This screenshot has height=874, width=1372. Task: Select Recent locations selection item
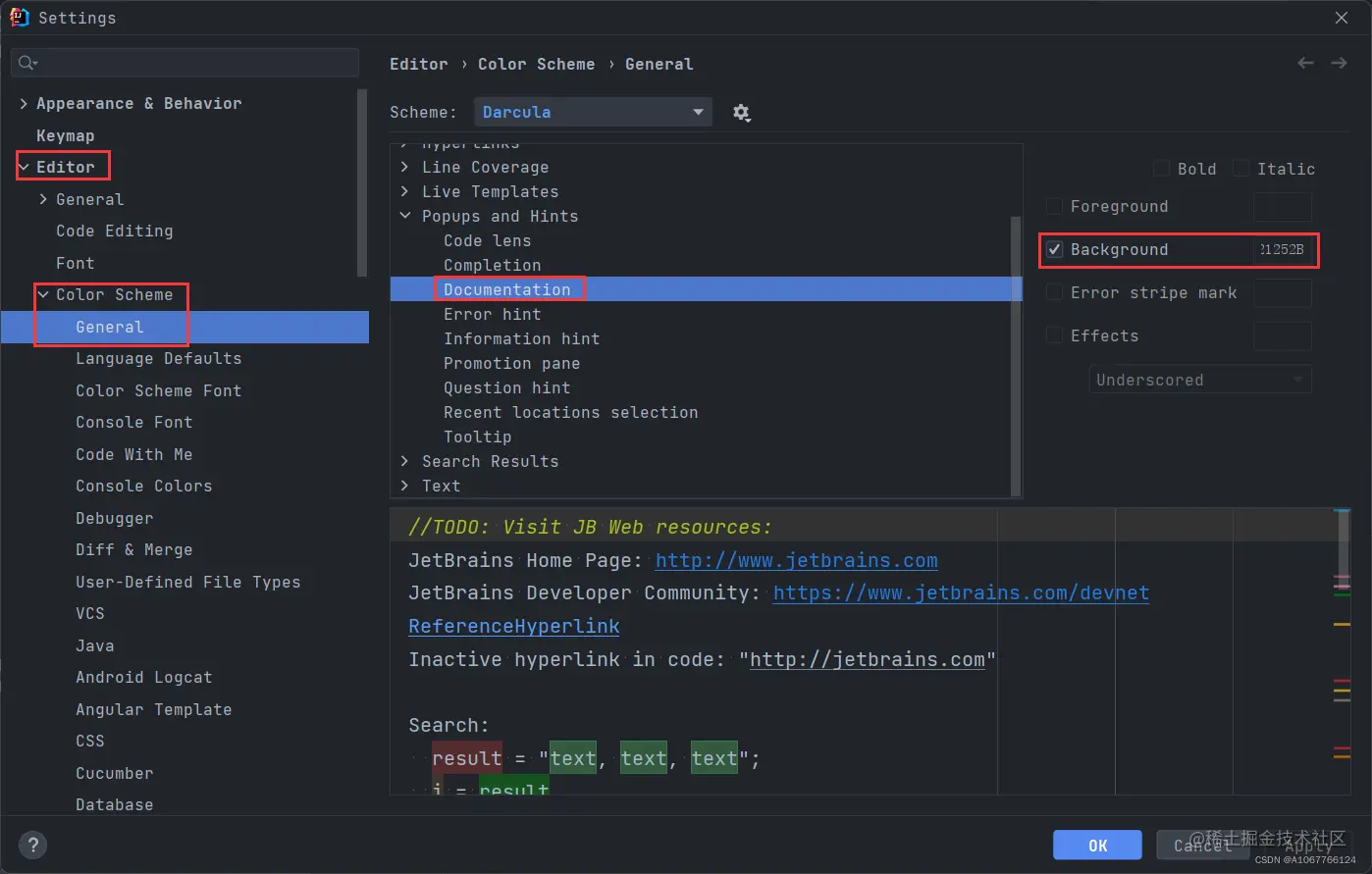coord(571,412)
